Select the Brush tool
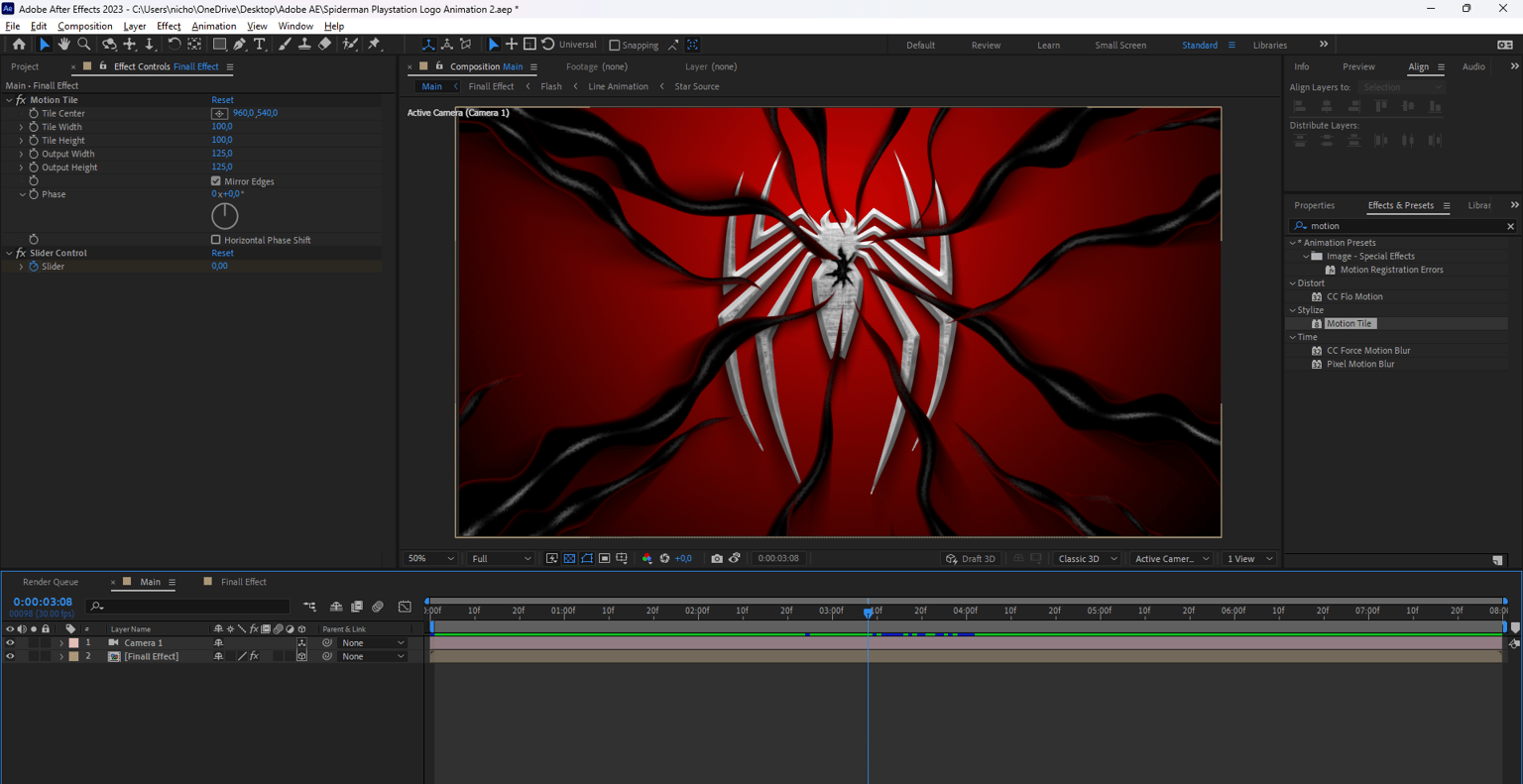Image resolution: width=1523 pixels, height=784 pixels. coord(286,45)
